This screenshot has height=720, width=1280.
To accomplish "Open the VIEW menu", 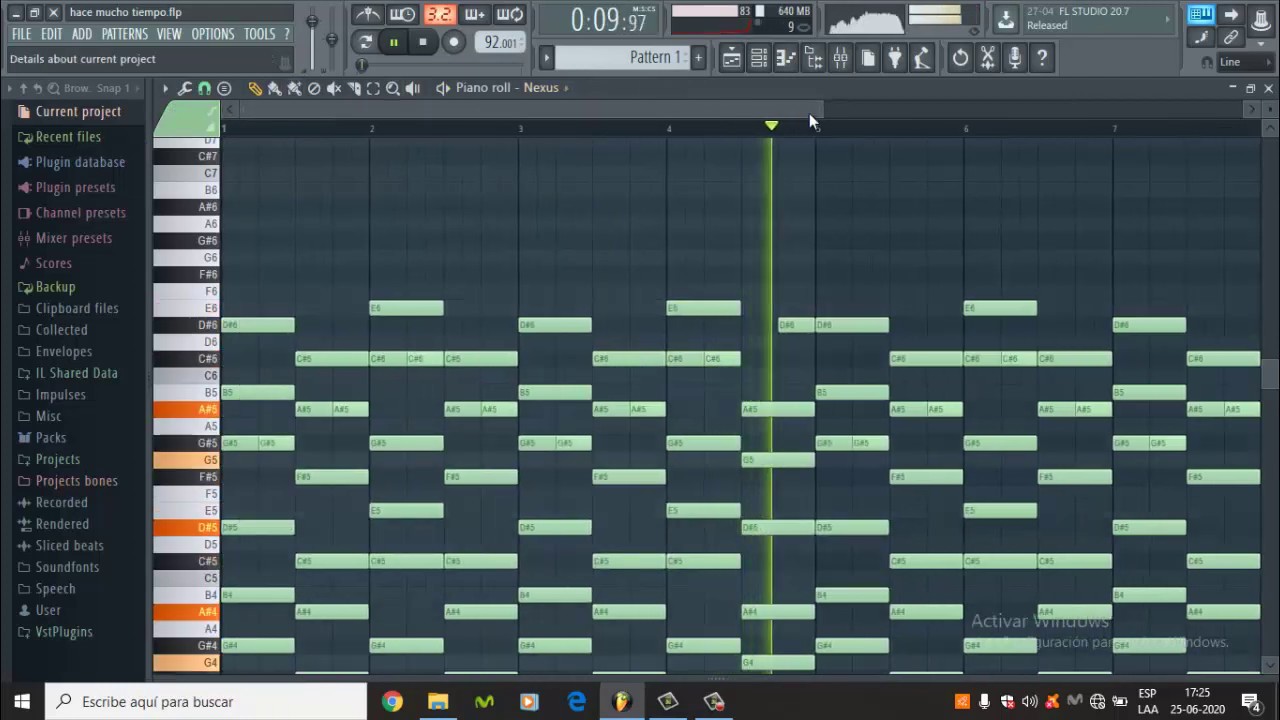I will click(x=170, y=34).
